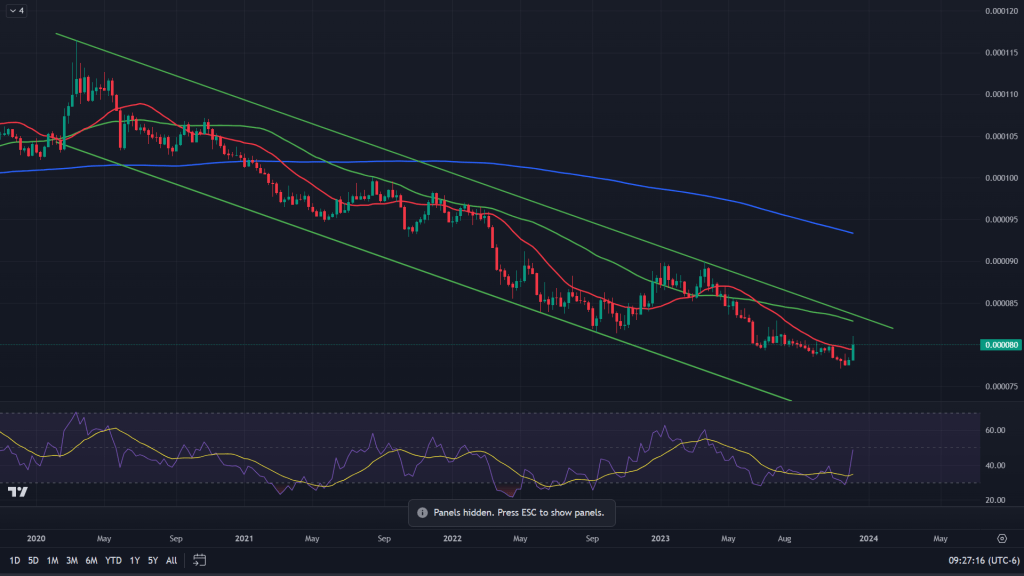Switch to 1M time range
Screen dimensions: 1024x576
(x=52, y=560)
